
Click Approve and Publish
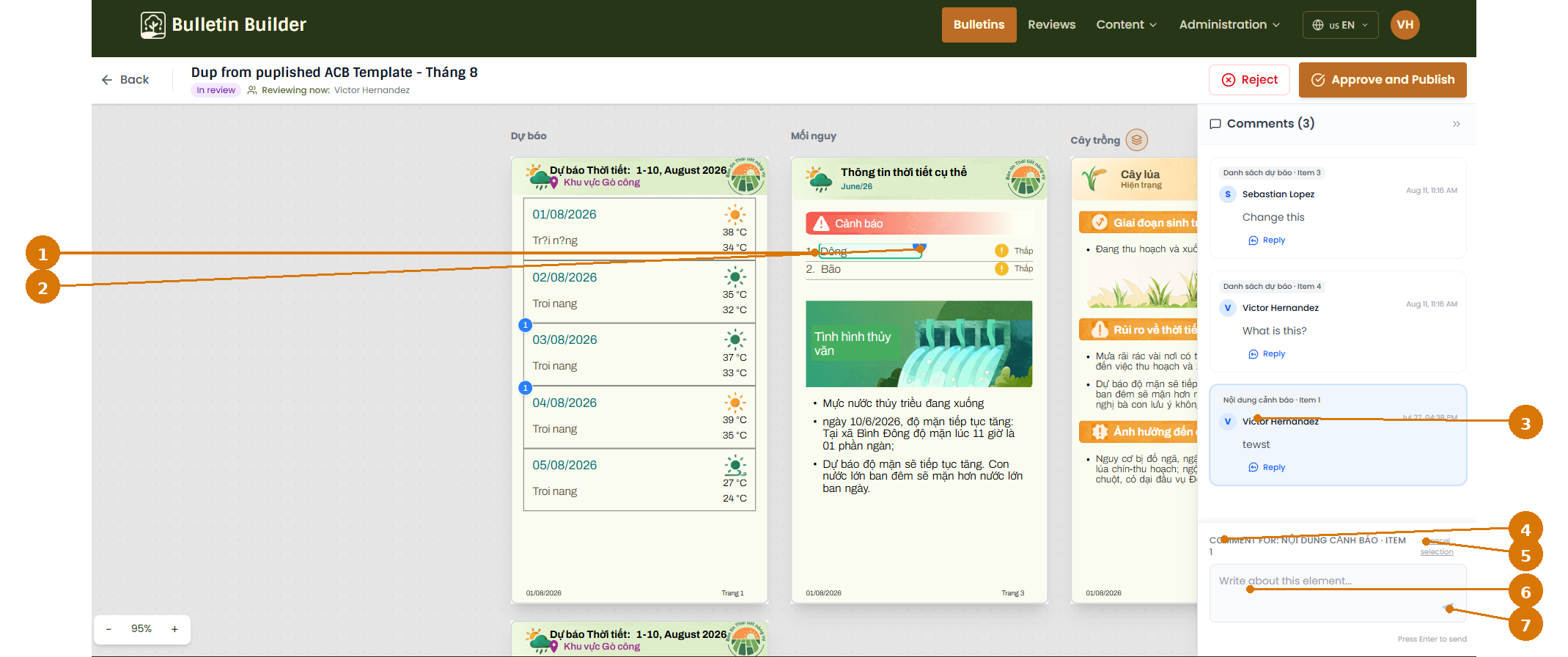1382,80
